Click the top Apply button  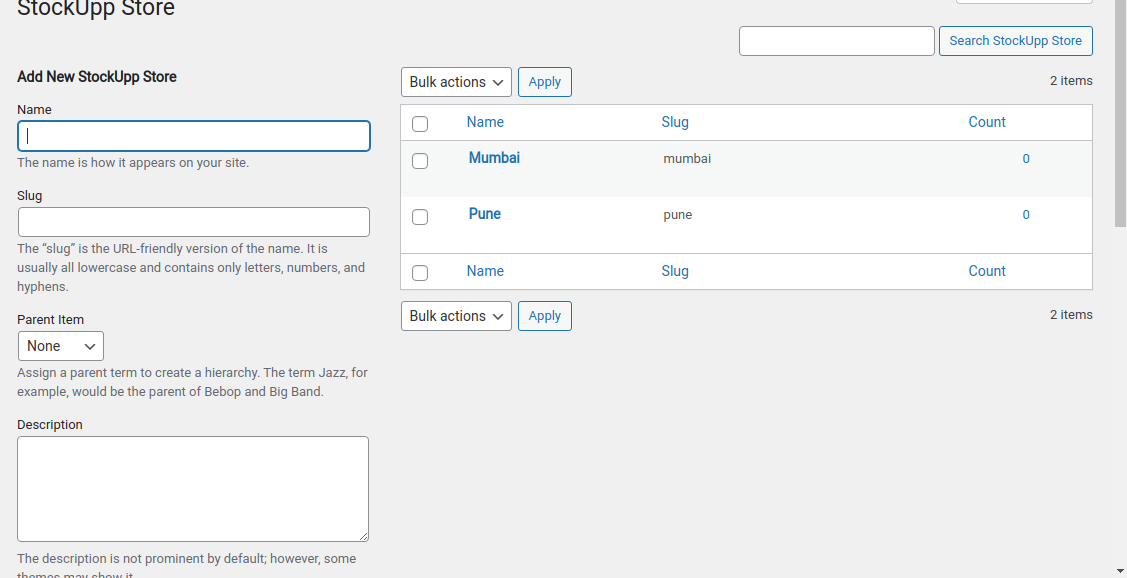click(545, 82)
